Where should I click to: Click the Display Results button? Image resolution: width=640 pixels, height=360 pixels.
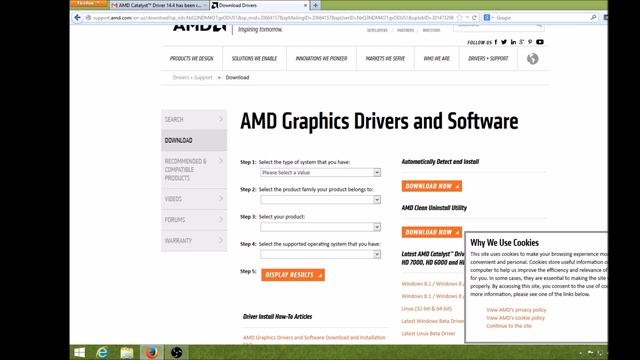click(293, 275)
